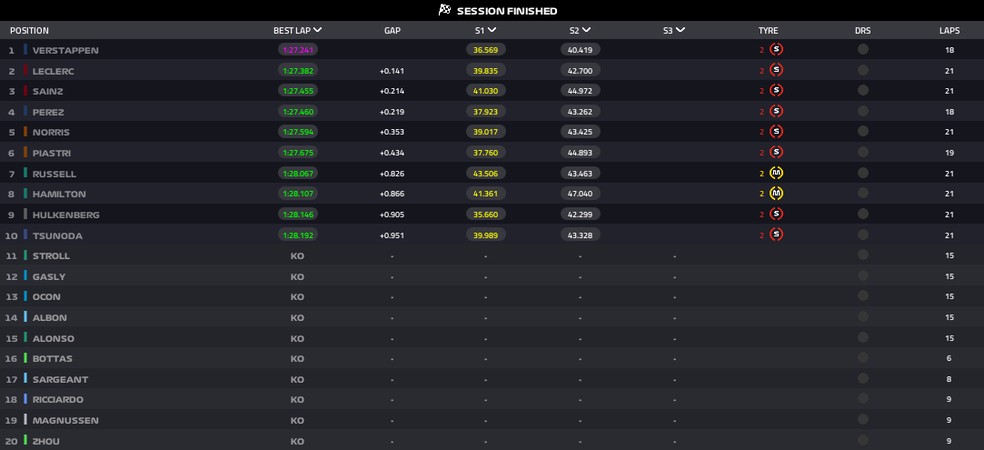Click Hulkenberg's DRS indicator dot
The width and height of the screenshot is (984, 450).
click(x=863, y=213)
